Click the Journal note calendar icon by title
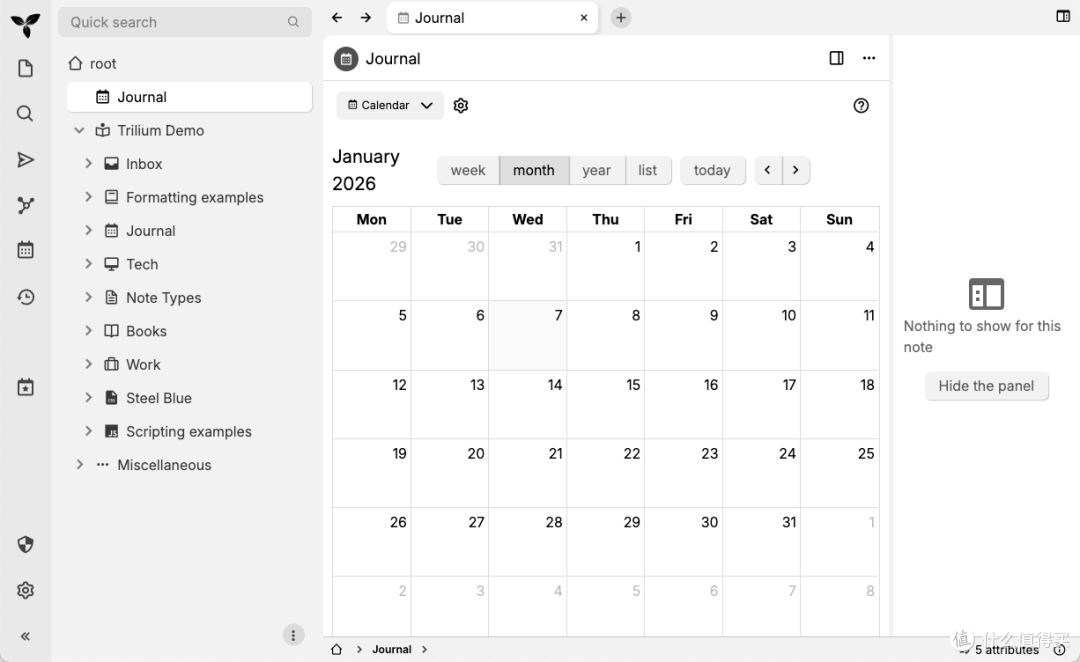The width and height of the screenshot is (1080, 662). click(346, 59)
